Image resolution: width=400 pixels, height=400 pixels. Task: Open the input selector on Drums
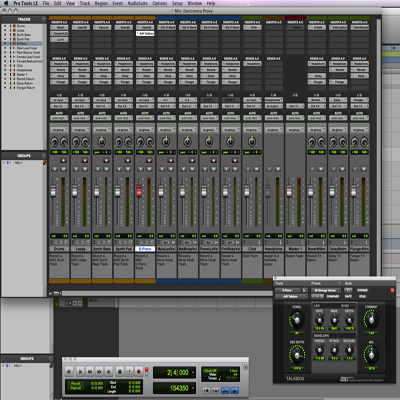click(x=59, y=100)
